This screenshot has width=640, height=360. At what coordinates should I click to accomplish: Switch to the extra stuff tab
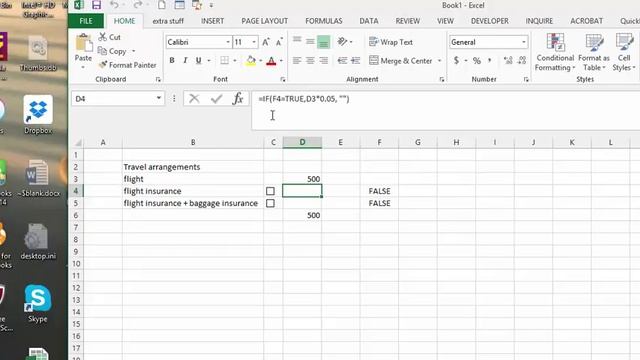click(x=168, y=21)
